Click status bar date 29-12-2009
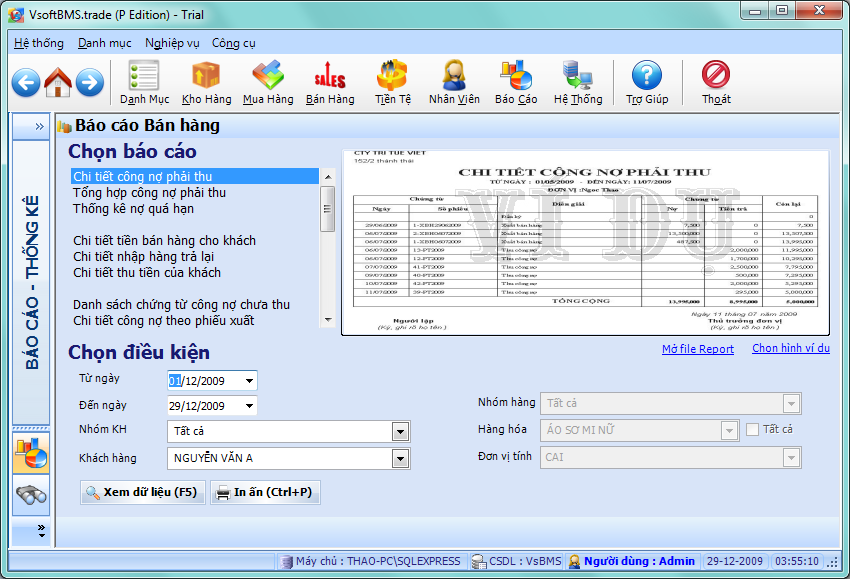 (735, 562)
